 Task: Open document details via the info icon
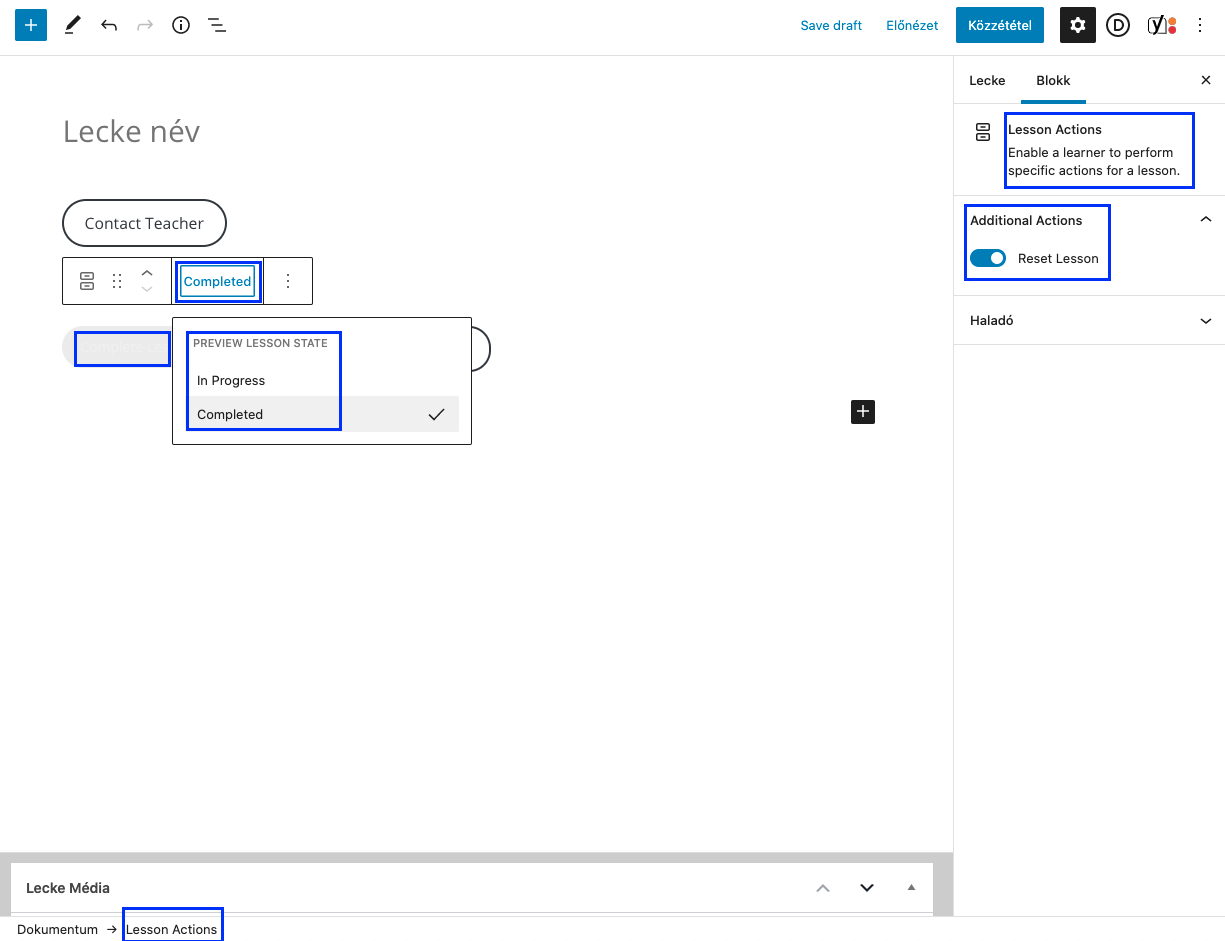[181, 25]
